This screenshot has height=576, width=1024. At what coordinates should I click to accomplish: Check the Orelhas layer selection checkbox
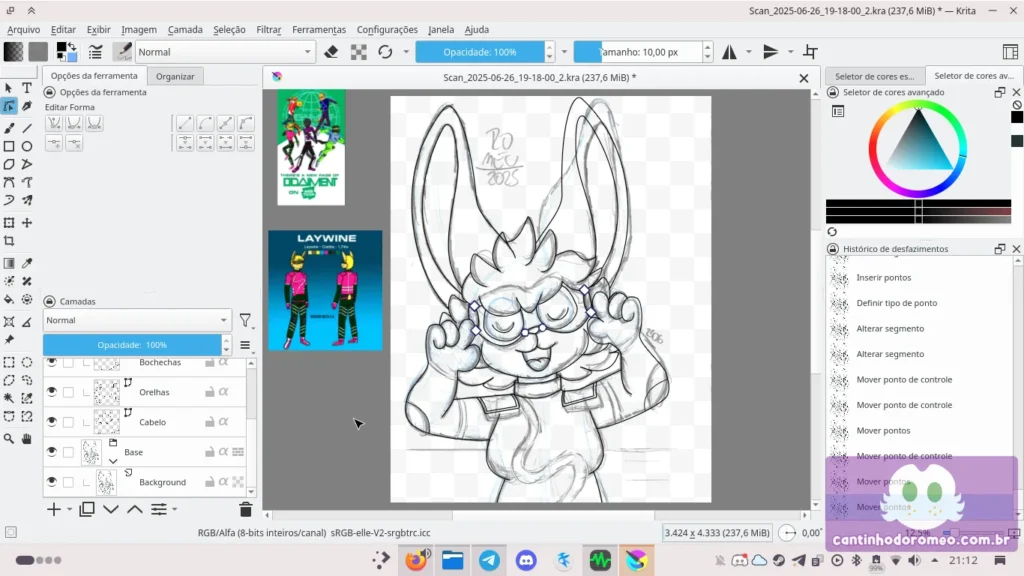tap(69, 392)
